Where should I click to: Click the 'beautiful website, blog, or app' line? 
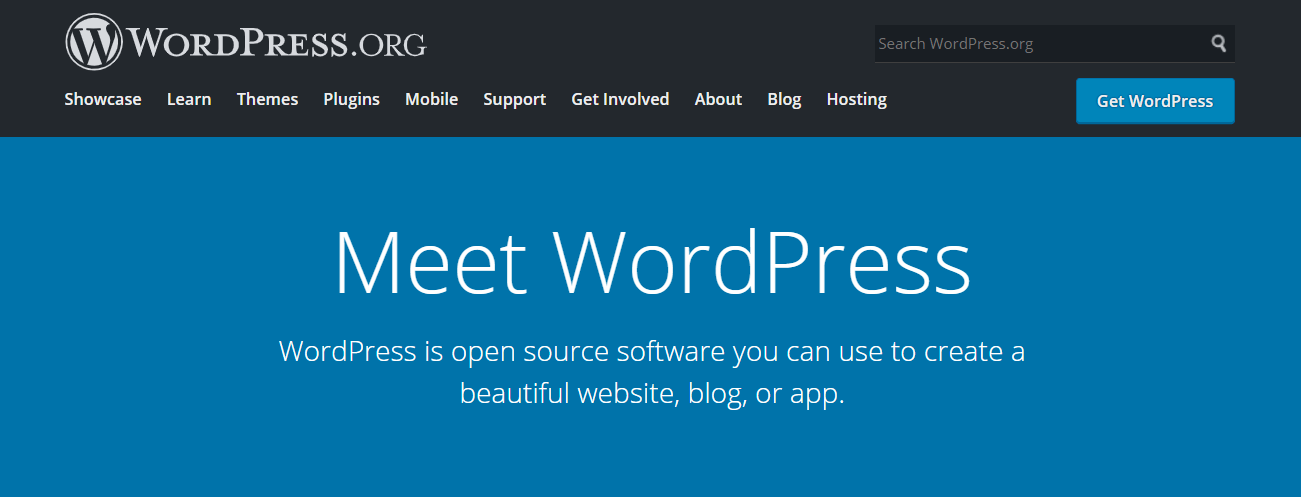651,393
